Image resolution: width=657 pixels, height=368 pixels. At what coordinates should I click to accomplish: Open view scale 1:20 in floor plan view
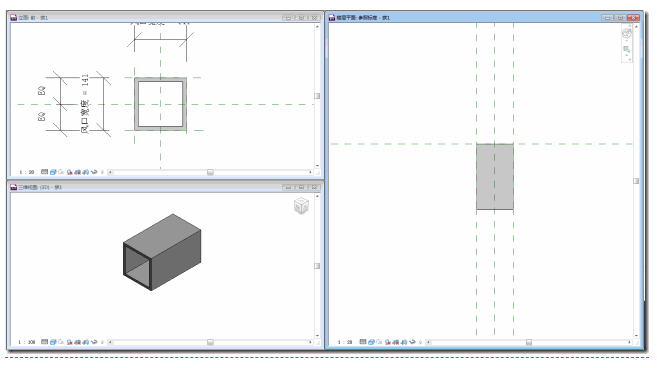[x=345, y=342]
